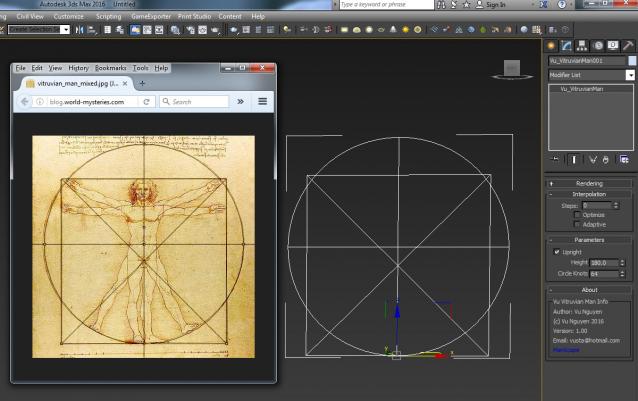Open the Create command panel tab
Viewport: 638px width, 401px height.
[551, 46]
